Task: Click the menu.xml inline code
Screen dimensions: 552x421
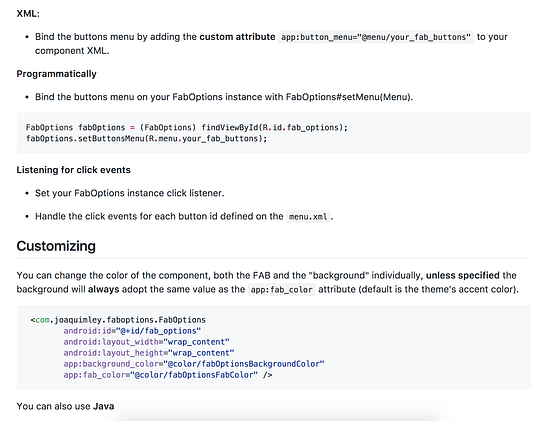Action: coord(308,216)
